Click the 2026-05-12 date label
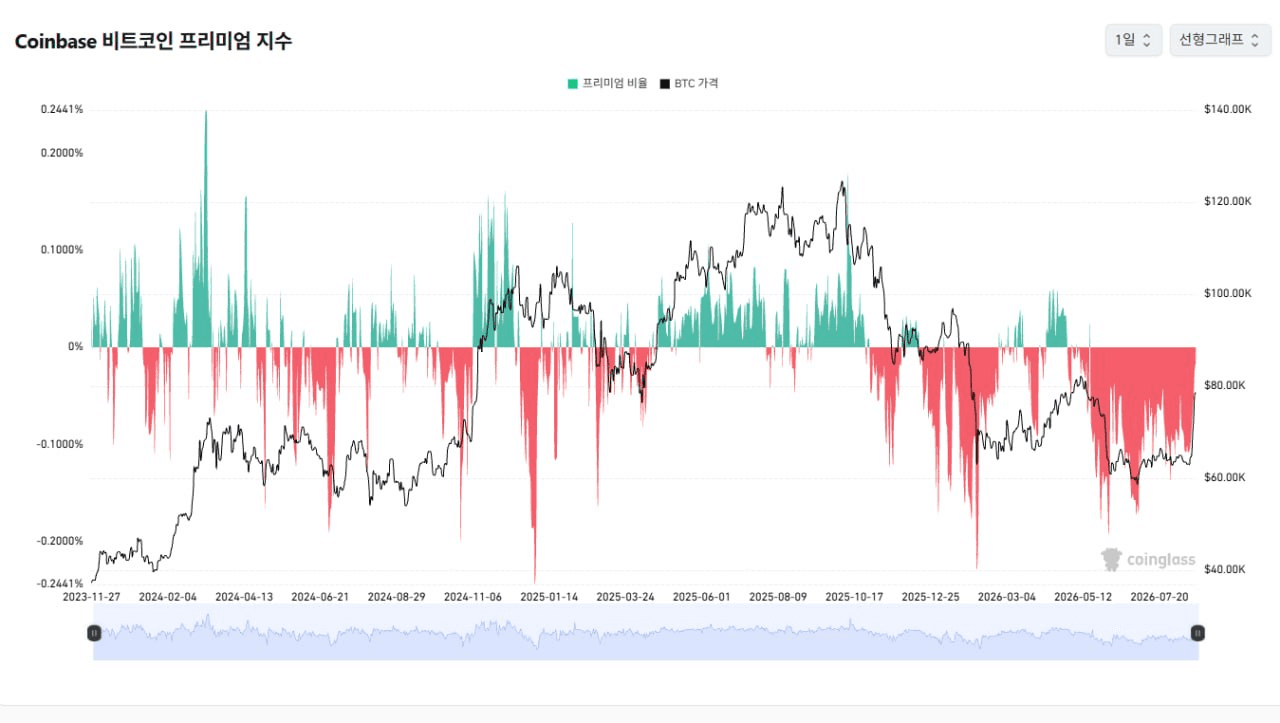Screen dimensions: 1280x723 pyautogui.click(x=1083, y=596)
